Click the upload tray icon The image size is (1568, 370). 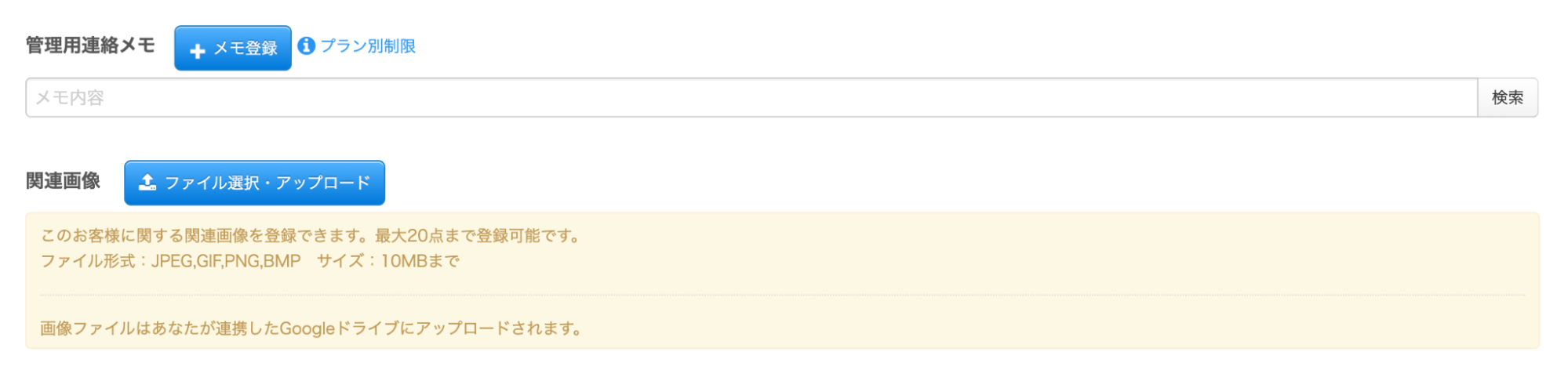(x=147, y=183)
